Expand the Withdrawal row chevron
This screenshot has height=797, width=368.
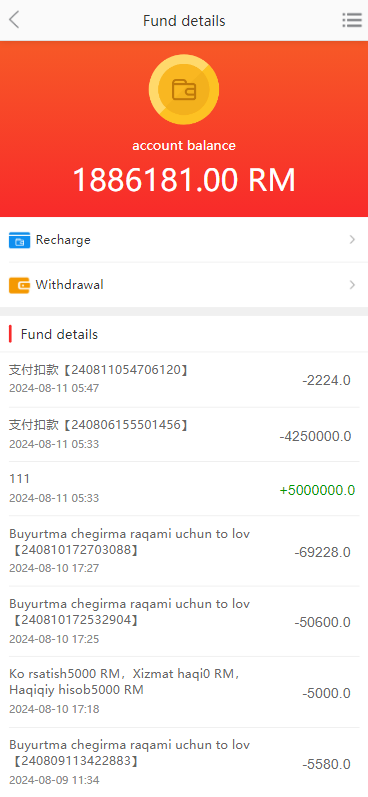352,285
